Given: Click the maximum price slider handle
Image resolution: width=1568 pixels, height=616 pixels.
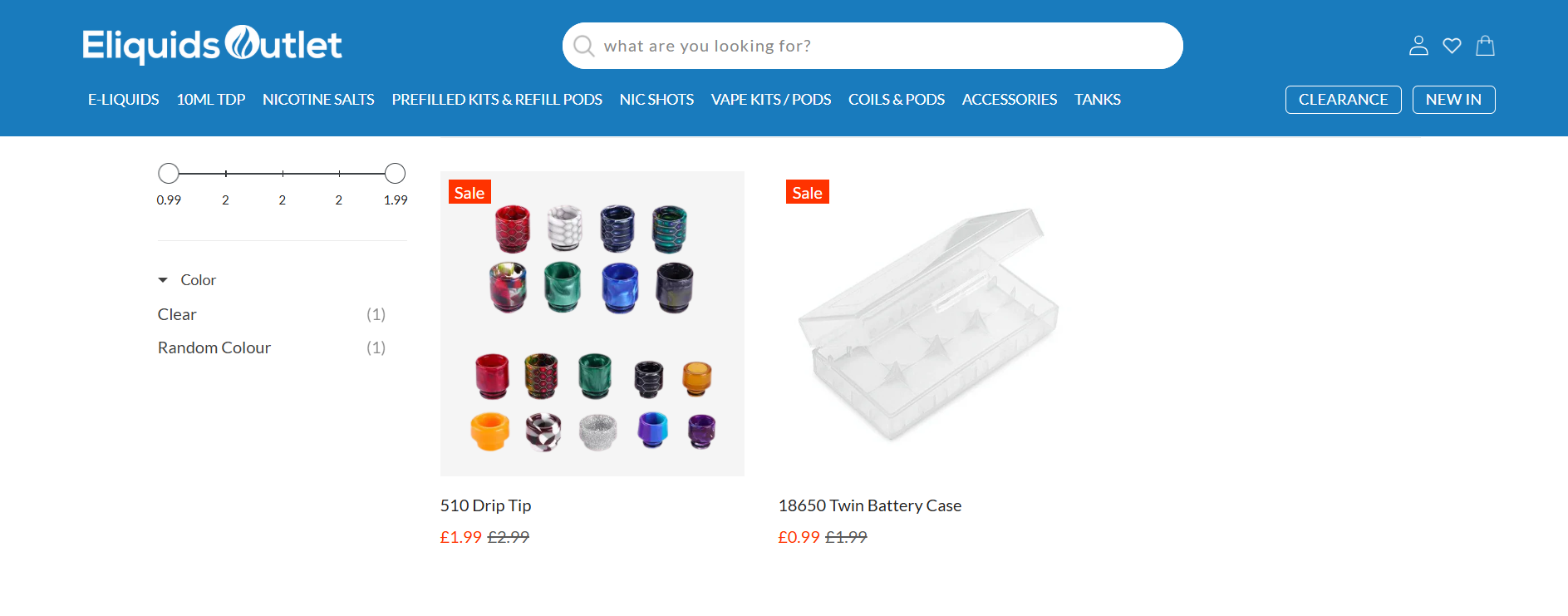Looking at the screenshot, I should 395,173.
